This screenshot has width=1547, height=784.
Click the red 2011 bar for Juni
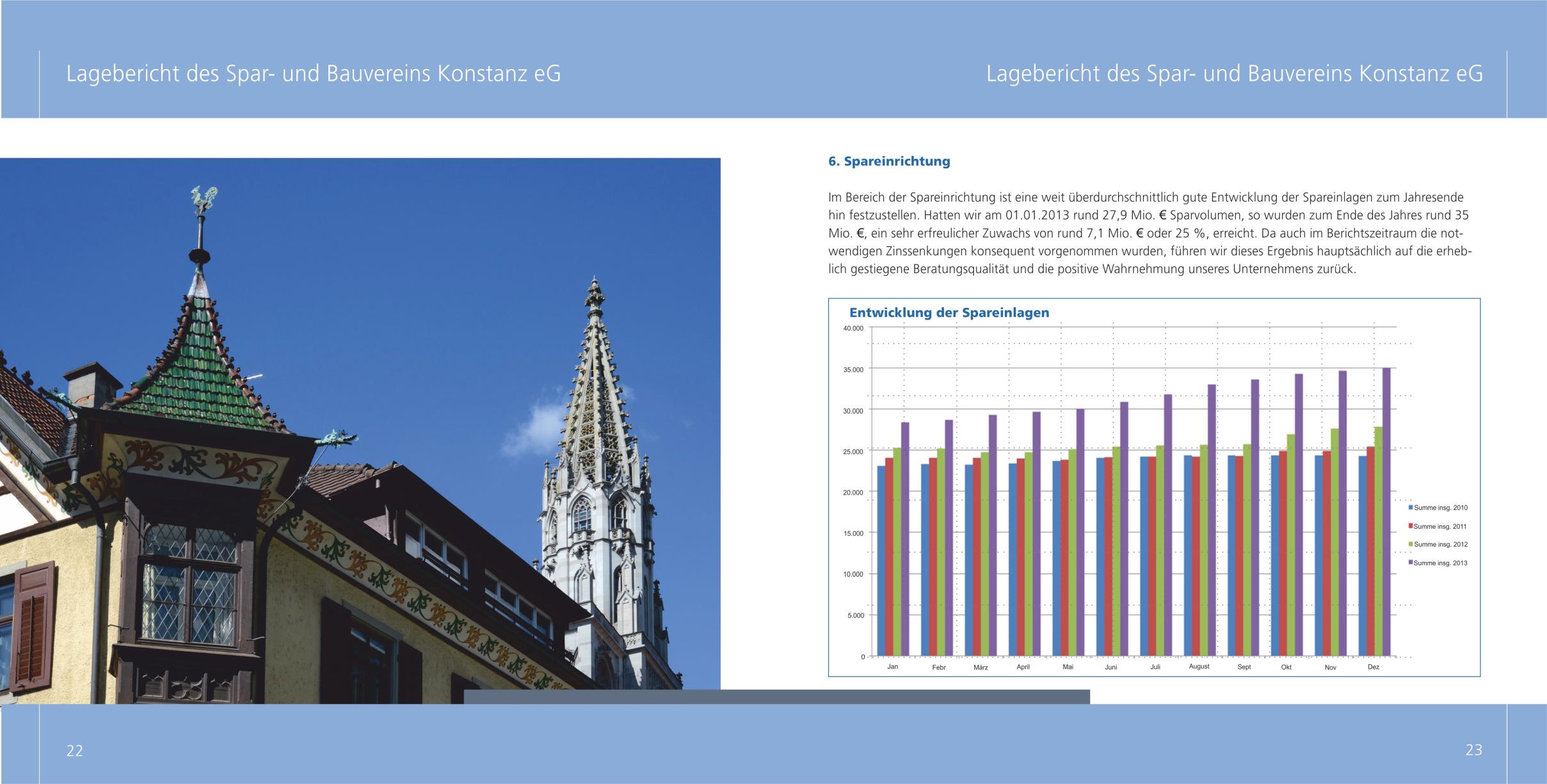click(x=1108, y=556)
